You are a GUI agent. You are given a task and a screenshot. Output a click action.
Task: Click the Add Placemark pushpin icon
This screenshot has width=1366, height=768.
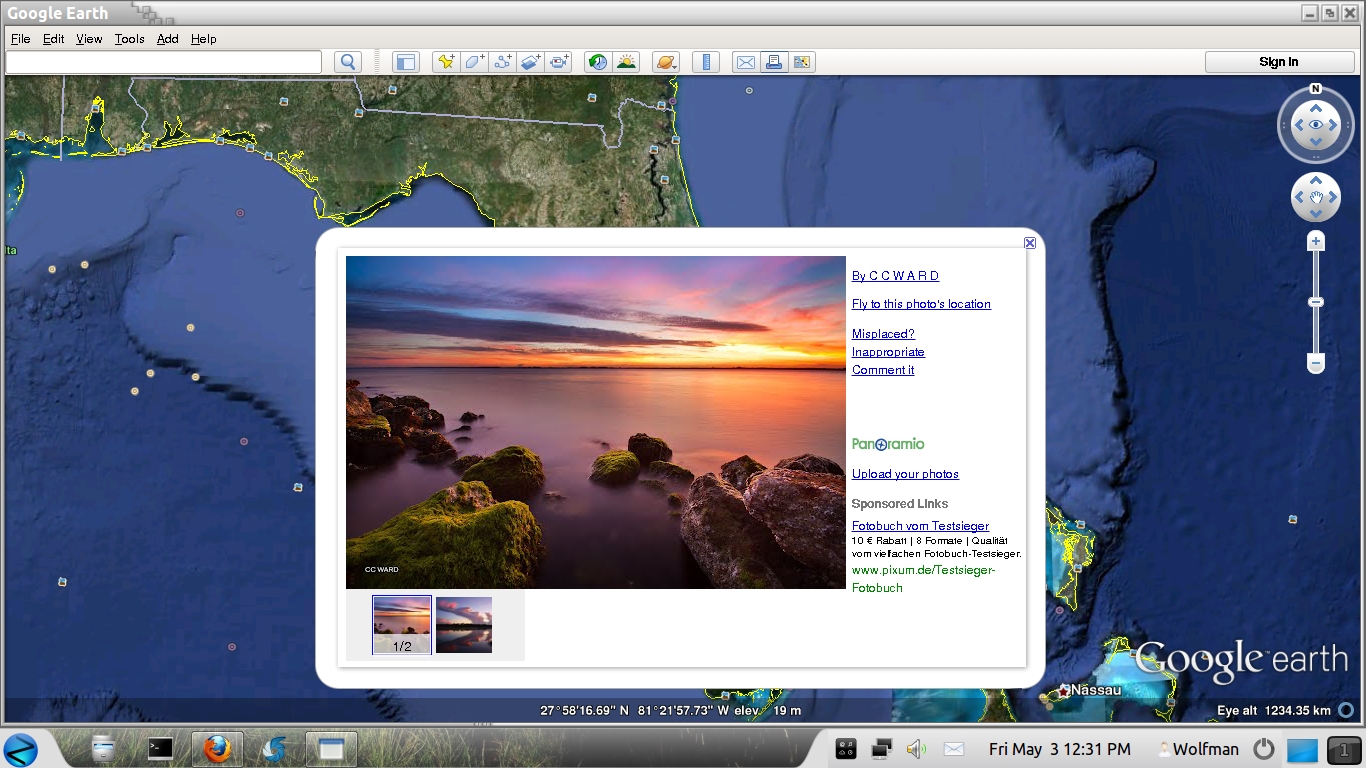tap(446, 62)
